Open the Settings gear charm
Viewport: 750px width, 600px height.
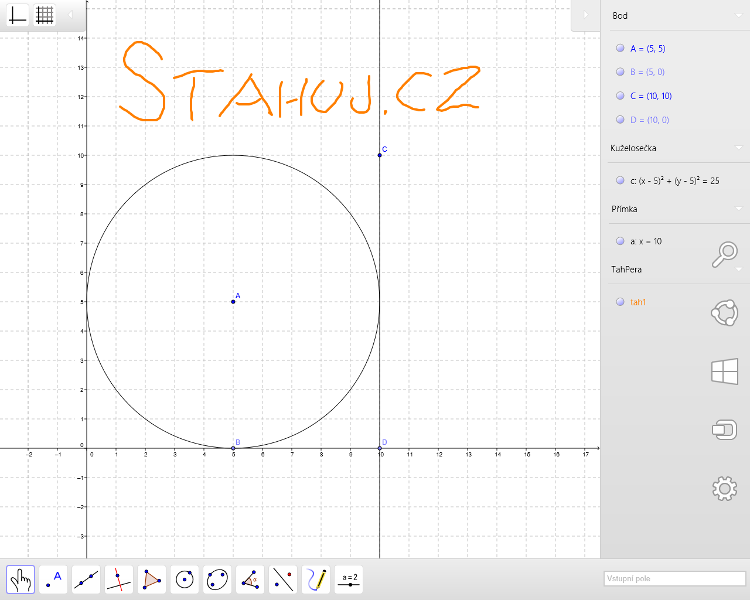[725, 489]
